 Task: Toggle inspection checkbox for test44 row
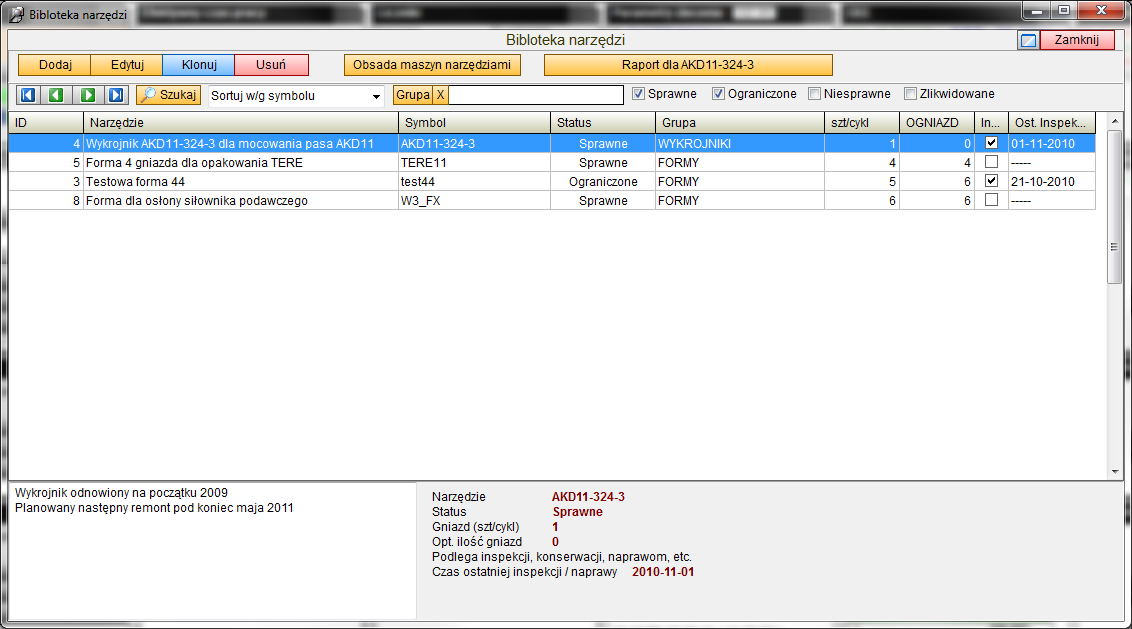991,181
